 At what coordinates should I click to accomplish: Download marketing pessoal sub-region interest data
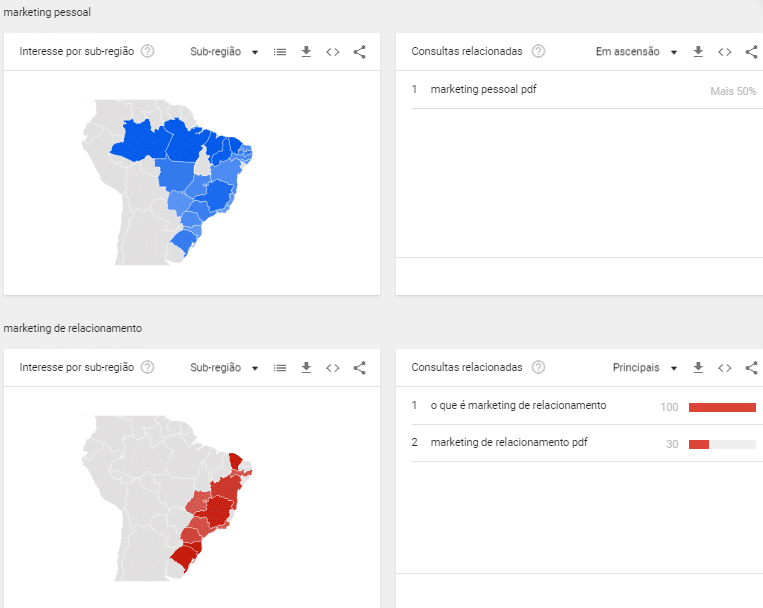(306, 52)
